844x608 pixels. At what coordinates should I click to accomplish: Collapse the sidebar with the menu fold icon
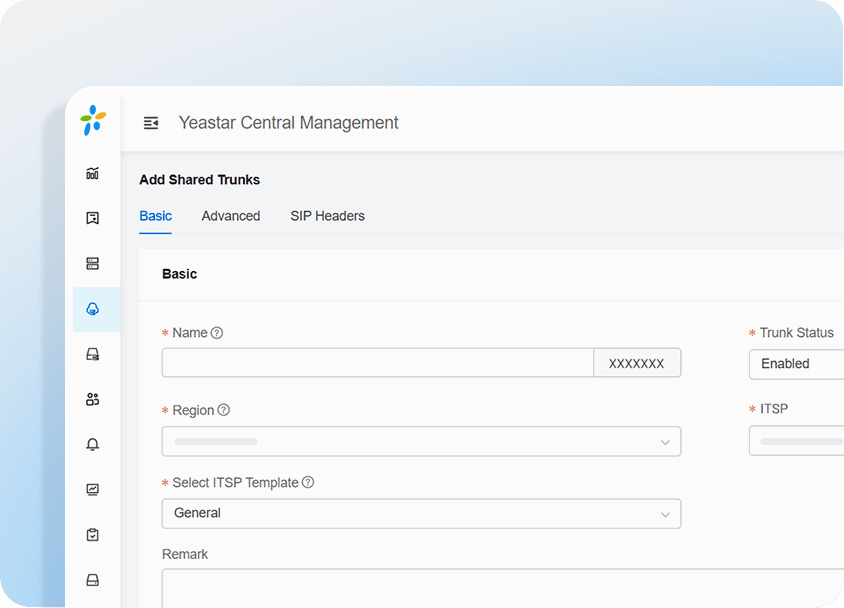tap(151, 123)
